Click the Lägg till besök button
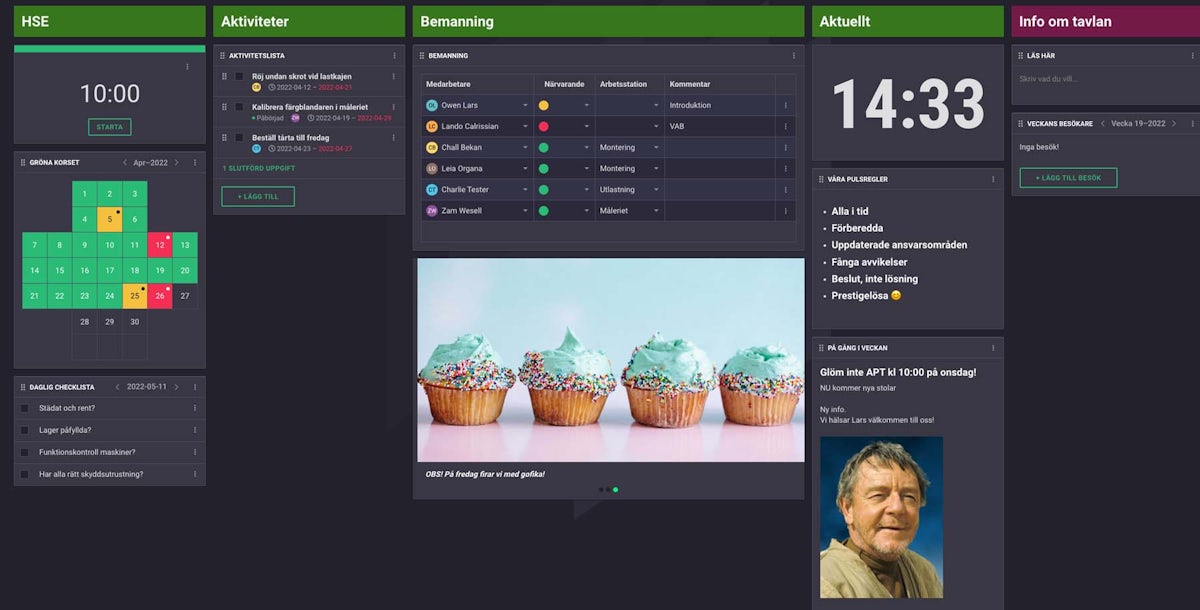Screen dimensions: 1200x610 [1068, 178]
